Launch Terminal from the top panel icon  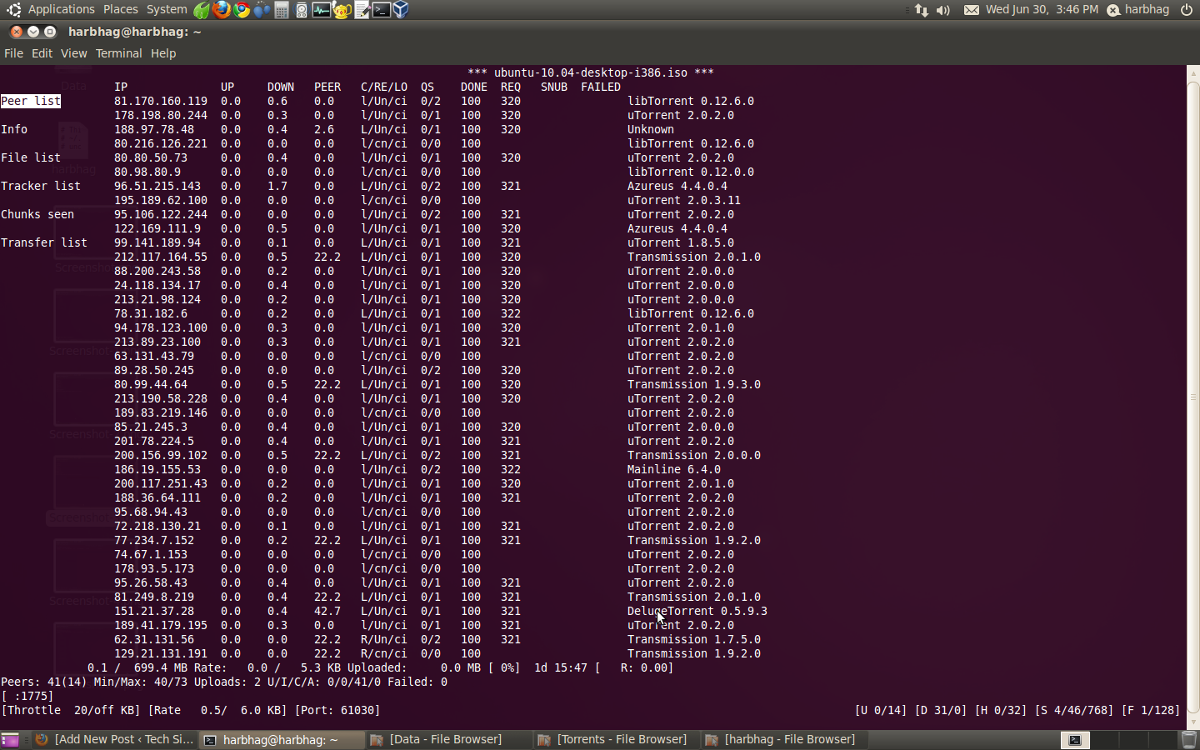pyautogui.click(x=381, y=10)
